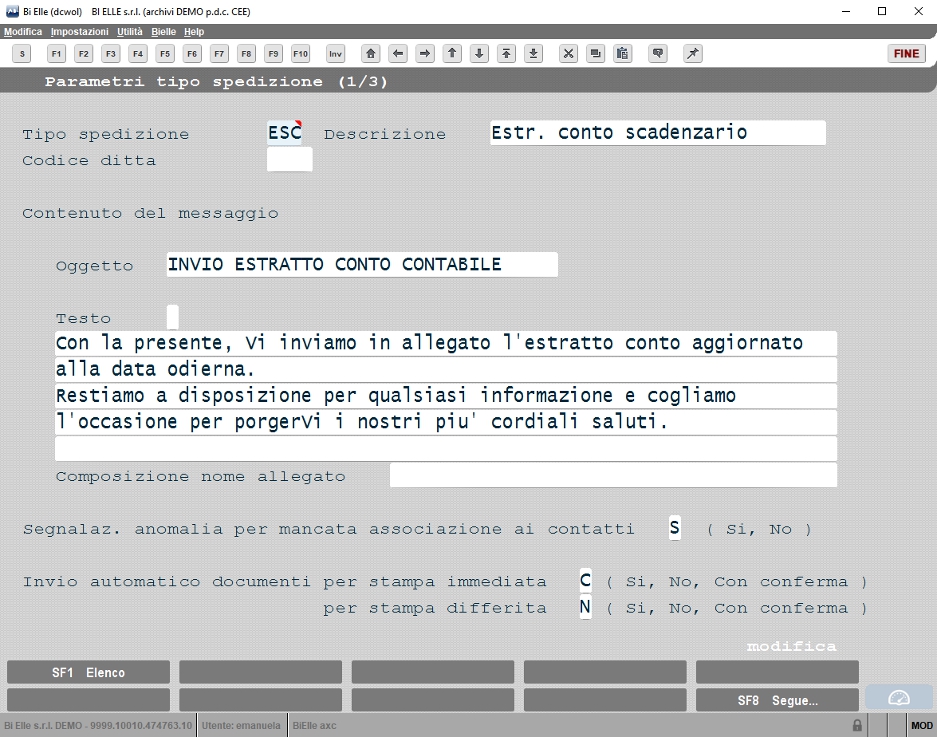Click the empty fifth message text line

click(x=446, y=448)
